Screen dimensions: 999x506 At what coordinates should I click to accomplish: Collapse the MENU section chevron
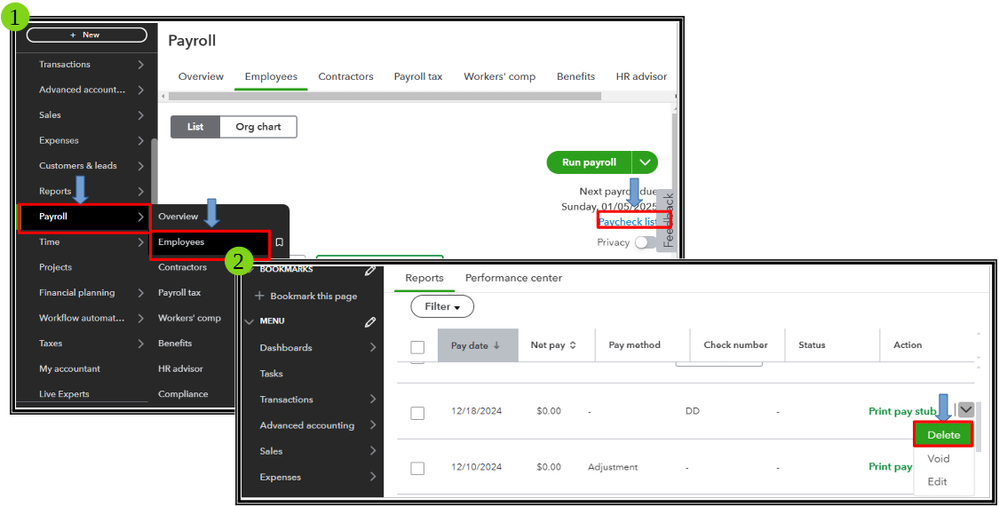pyautogui.click(x=250, y=321)
